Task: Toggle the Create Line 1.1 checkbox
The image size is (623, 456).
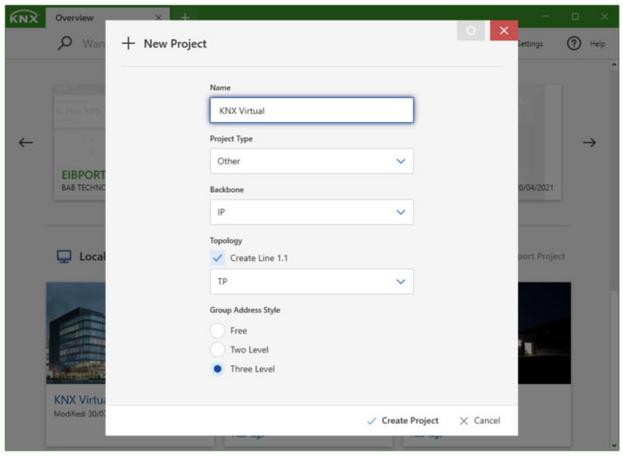Action: click(218, 258)
